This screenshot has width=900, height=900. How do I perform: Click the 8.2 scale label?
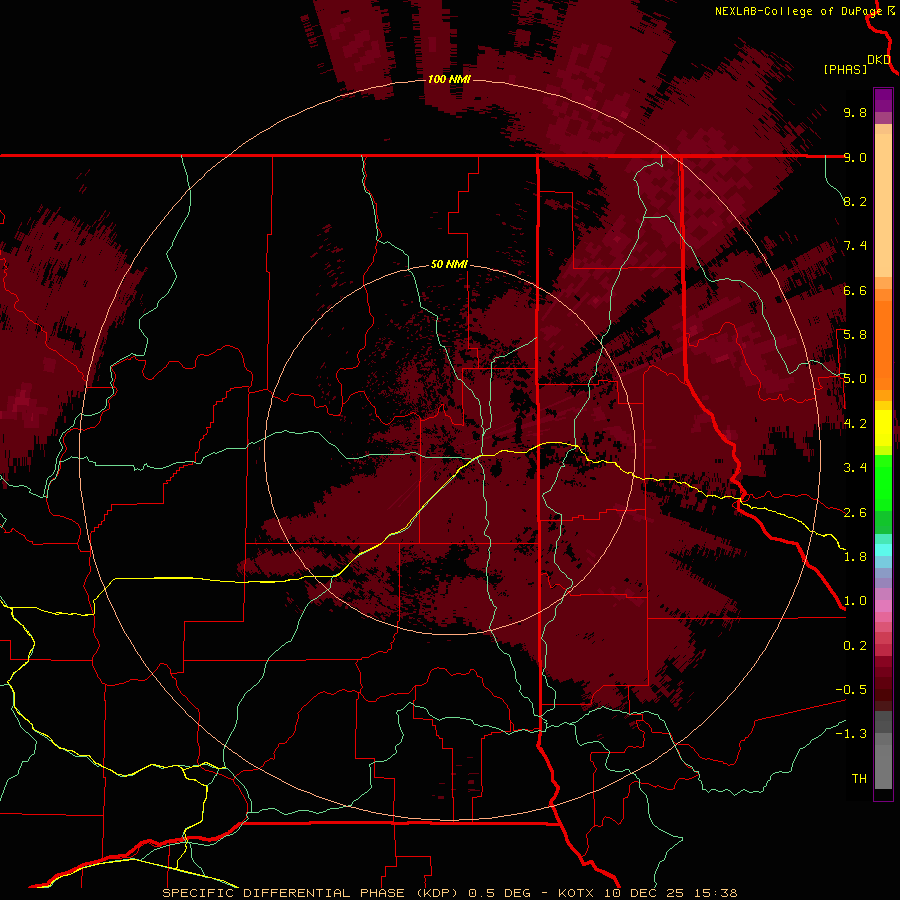[x=855, y=201]
